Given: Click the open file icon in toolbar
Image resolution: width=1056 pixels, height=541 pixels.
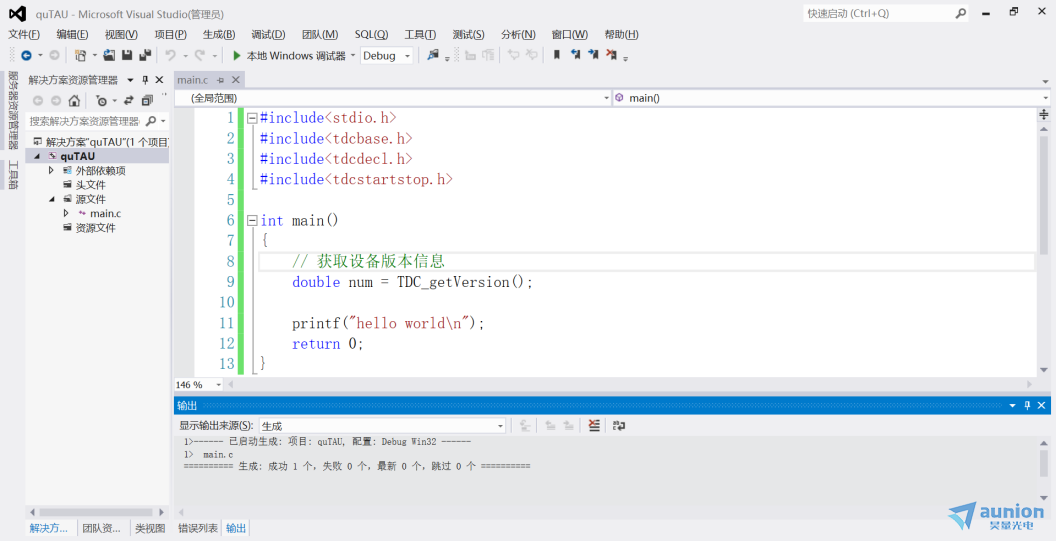Looking at the screenshot, I should [109, 55].
